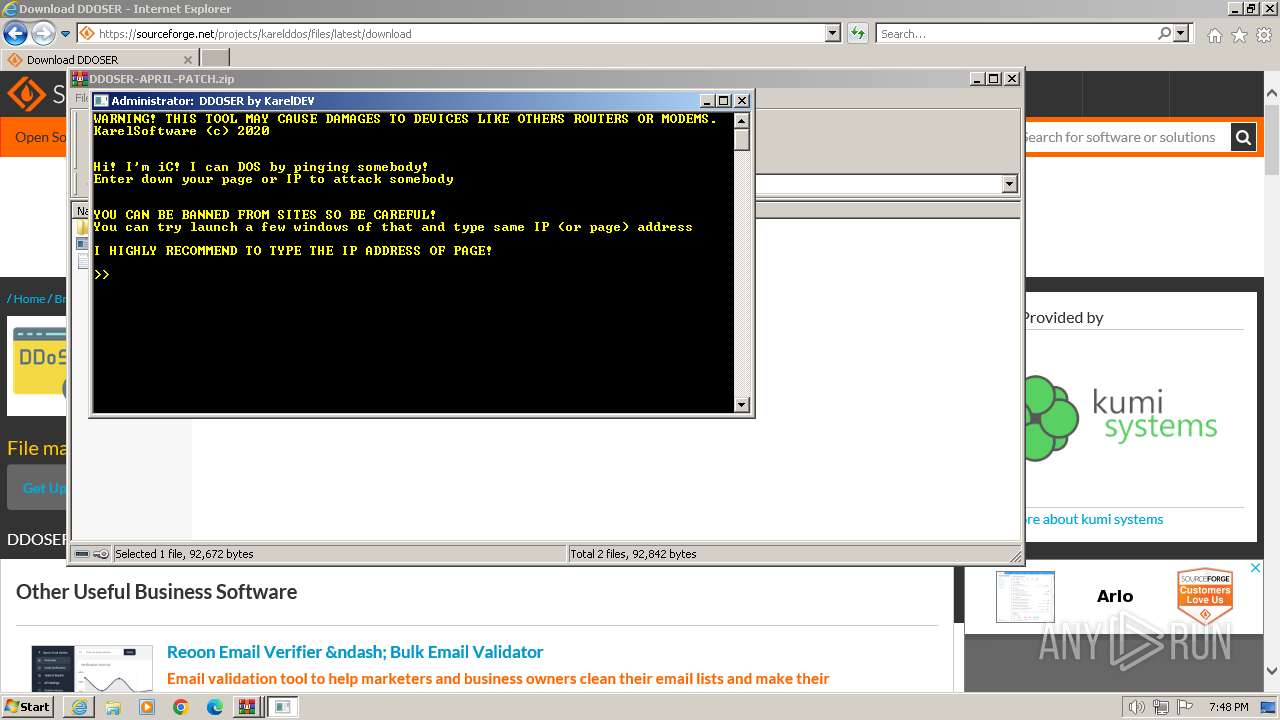Open the Tools gear icon in Internet Explorer
1280x720 pixels.
(1264, 35)
